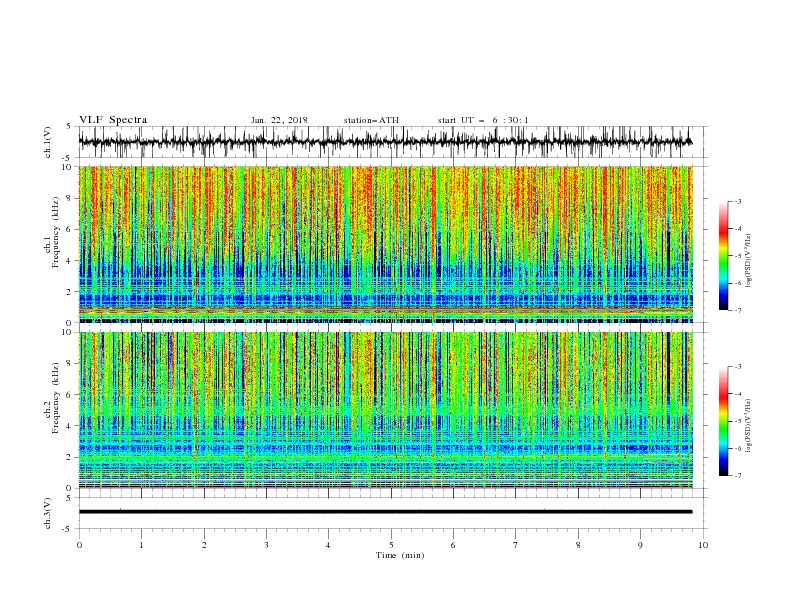Click the "5" tick on the ch.1(V) axis
792x612 pixels.
point(69,127)
